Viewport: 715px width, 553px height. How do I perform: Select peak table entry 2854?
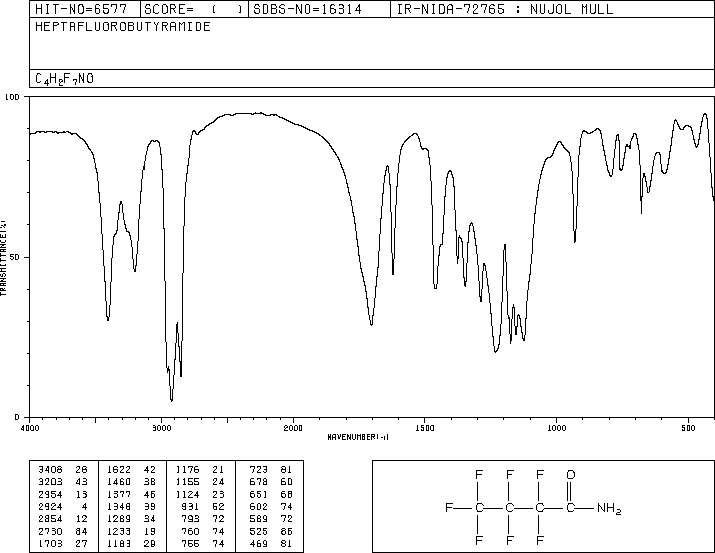coord(50,519)
